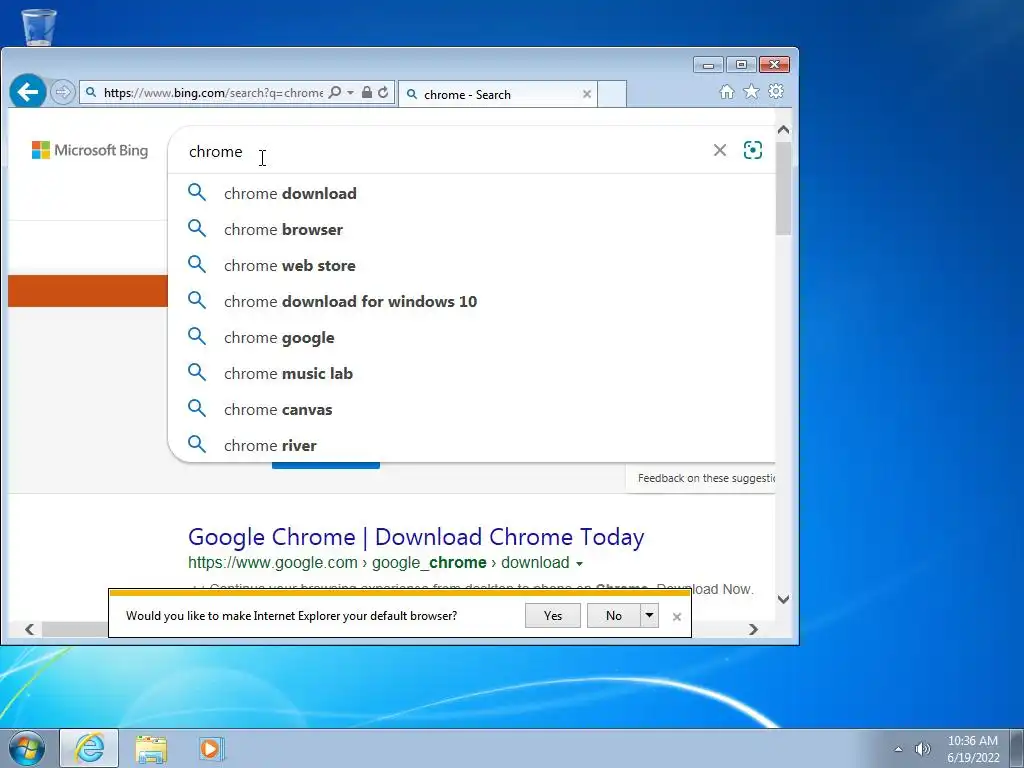Click the Show desktop button

click(x=1017, y=749)
